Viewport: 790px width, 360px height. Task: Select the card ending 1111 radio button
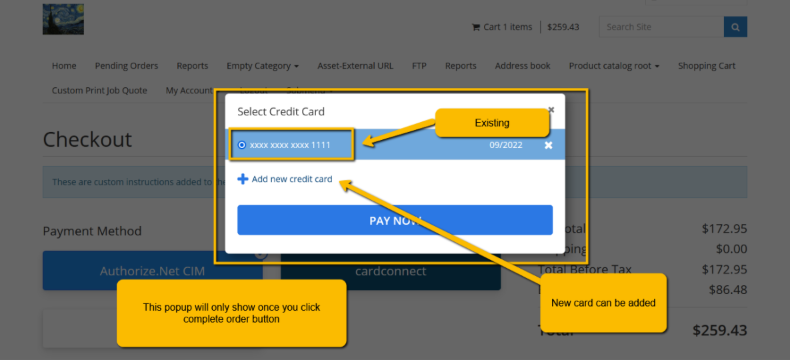pos(241,145)
